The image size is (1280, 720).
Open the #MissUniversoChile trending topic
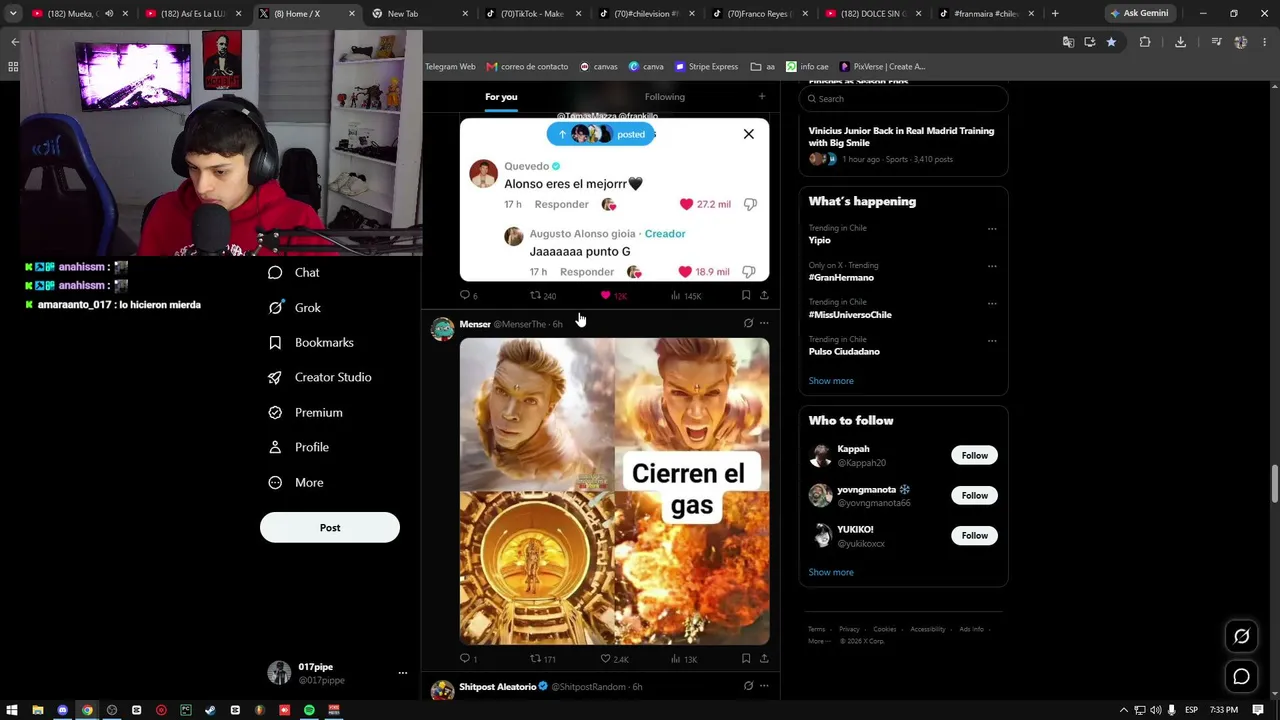click(850, 315)
